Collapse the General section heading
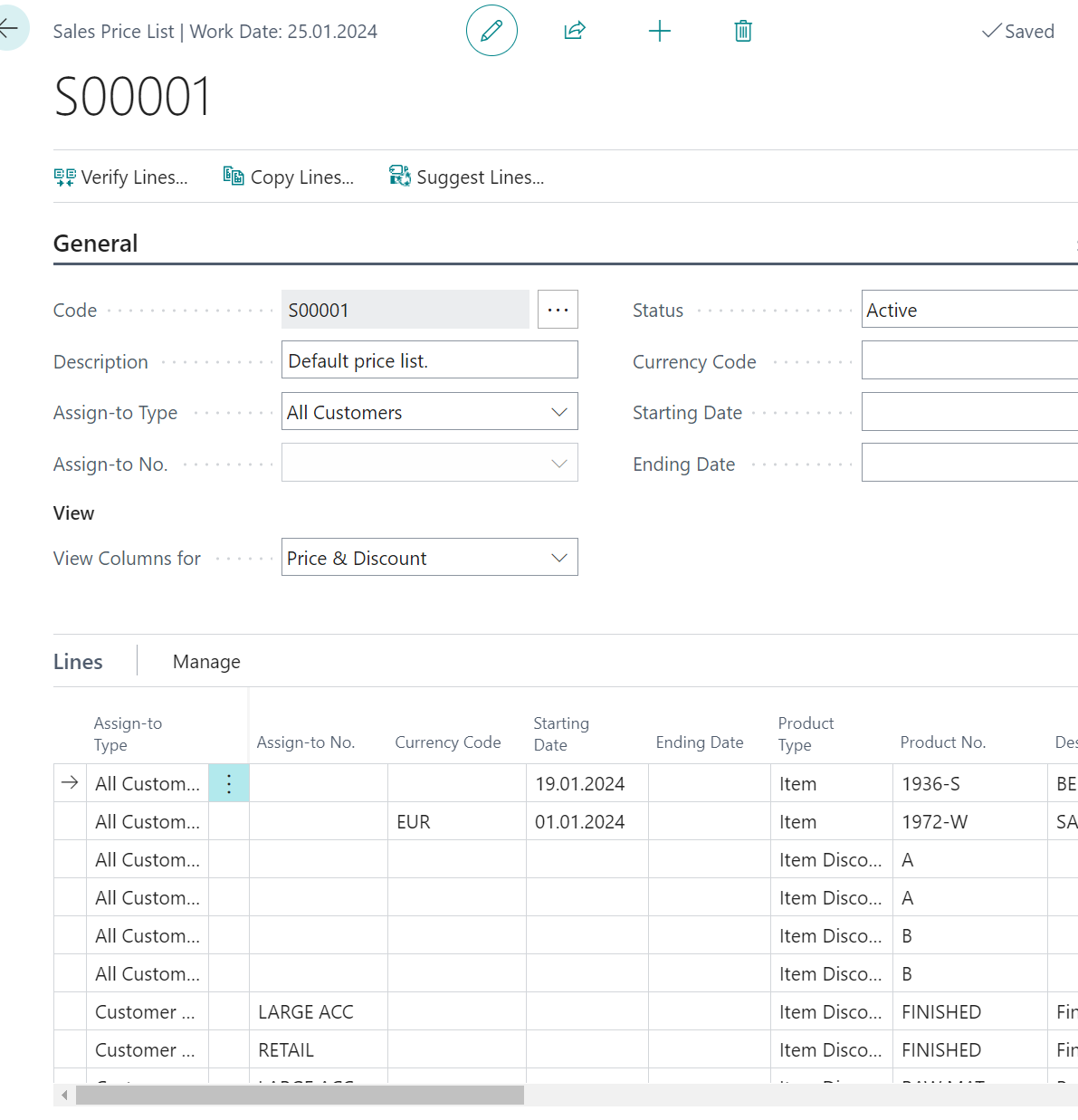The height and width of the screenshot is (1120, 1078). pyautogui.click(x=96, y=244)
